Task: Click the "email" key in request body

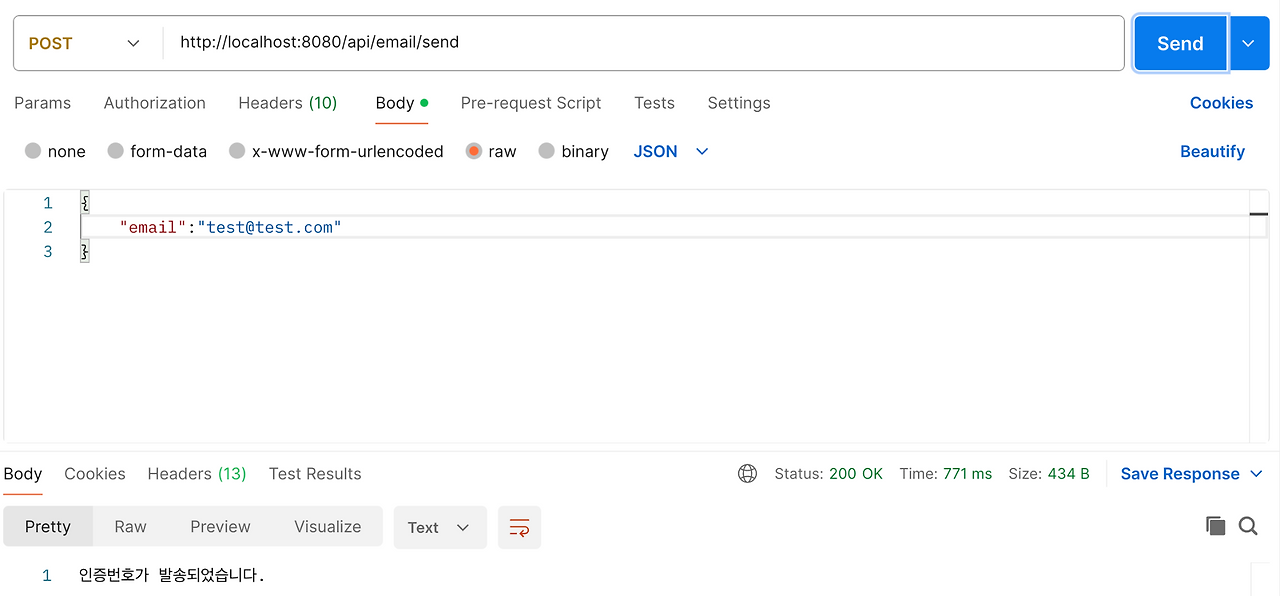Action: pos(153,227)
